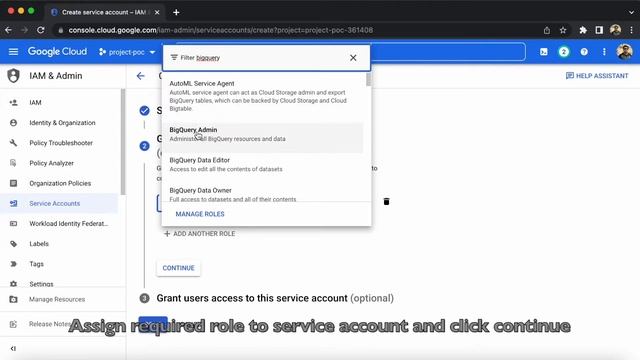Screen dimensions: 640x360
Task: Click the IAM & Admin shield icon
Action: coord(13,76)
